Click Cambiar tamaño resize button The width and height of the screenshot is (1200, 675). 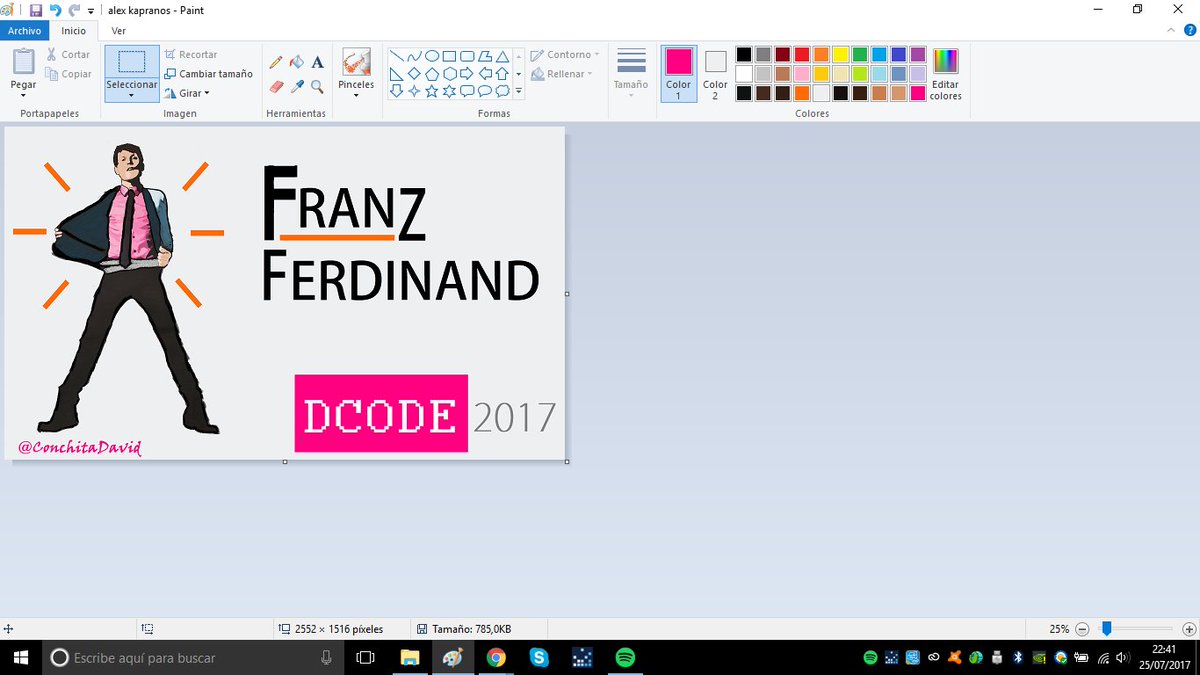pos(208,74)
